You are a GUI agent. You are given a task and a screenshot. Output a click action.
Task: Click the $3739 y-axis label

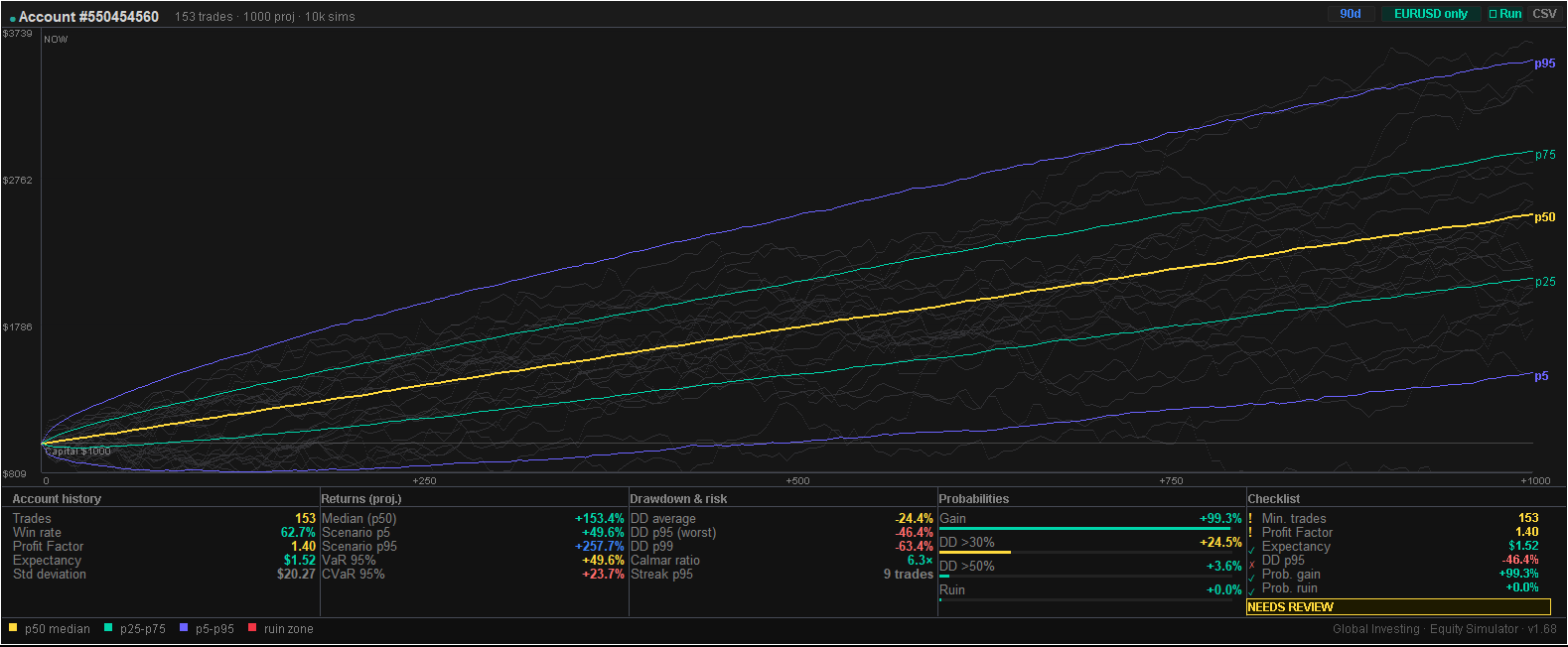coord(17,34)
